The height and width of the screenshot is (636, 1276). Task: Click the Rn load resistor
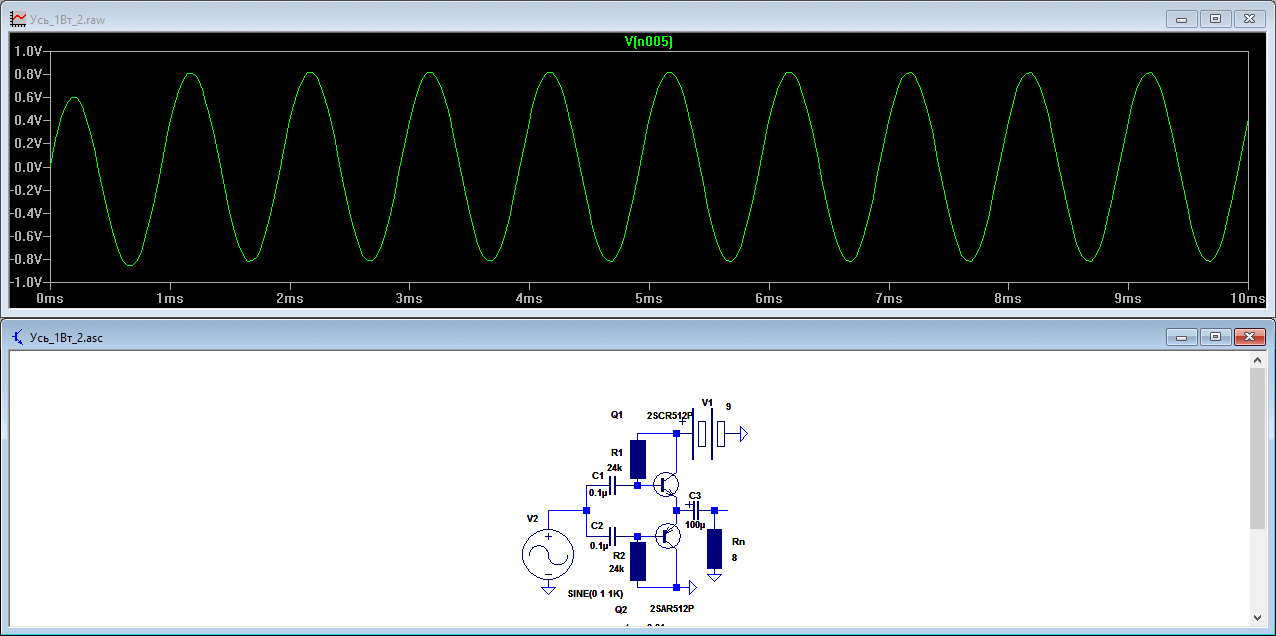click(714, 549)
